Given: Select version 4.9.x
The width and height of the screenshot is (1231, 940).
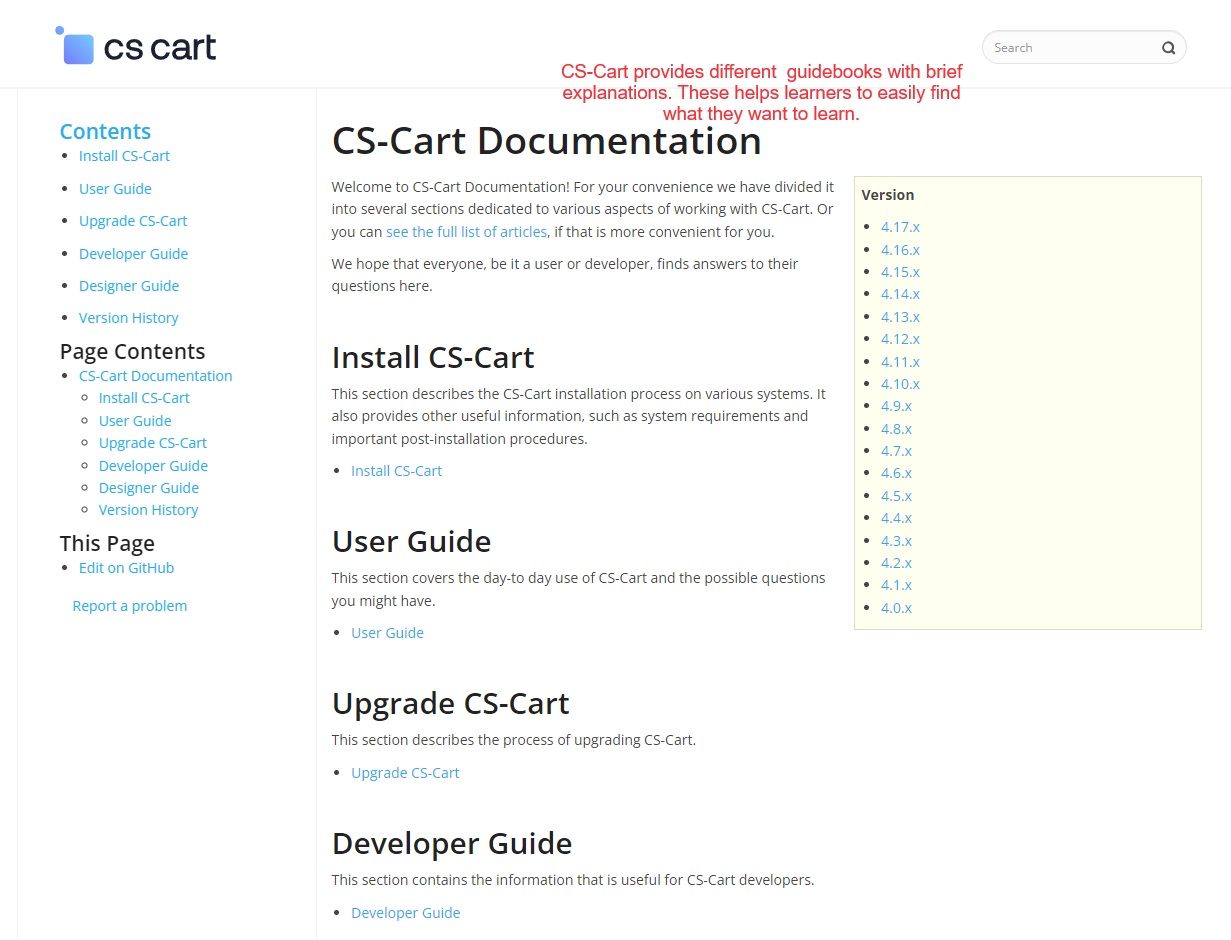Looking at the screenshot, I should pos(896,406).
